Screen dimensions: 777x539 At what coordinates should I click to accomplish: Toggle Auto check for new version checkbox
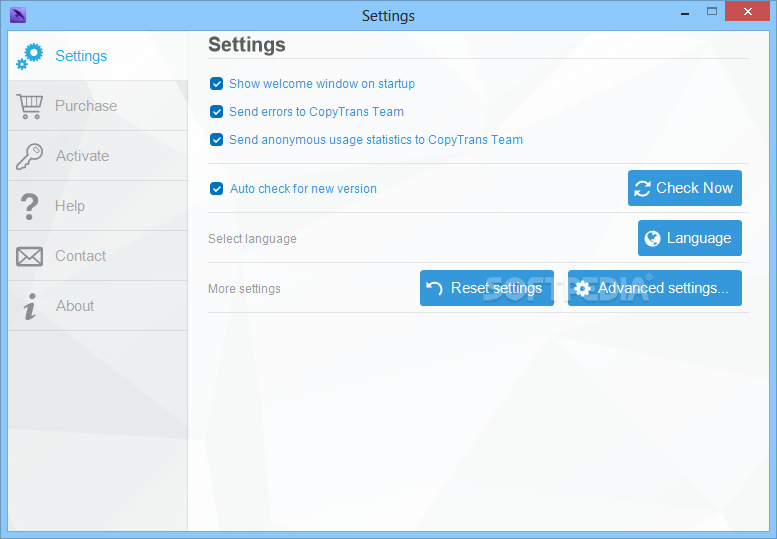pos(217,189)
